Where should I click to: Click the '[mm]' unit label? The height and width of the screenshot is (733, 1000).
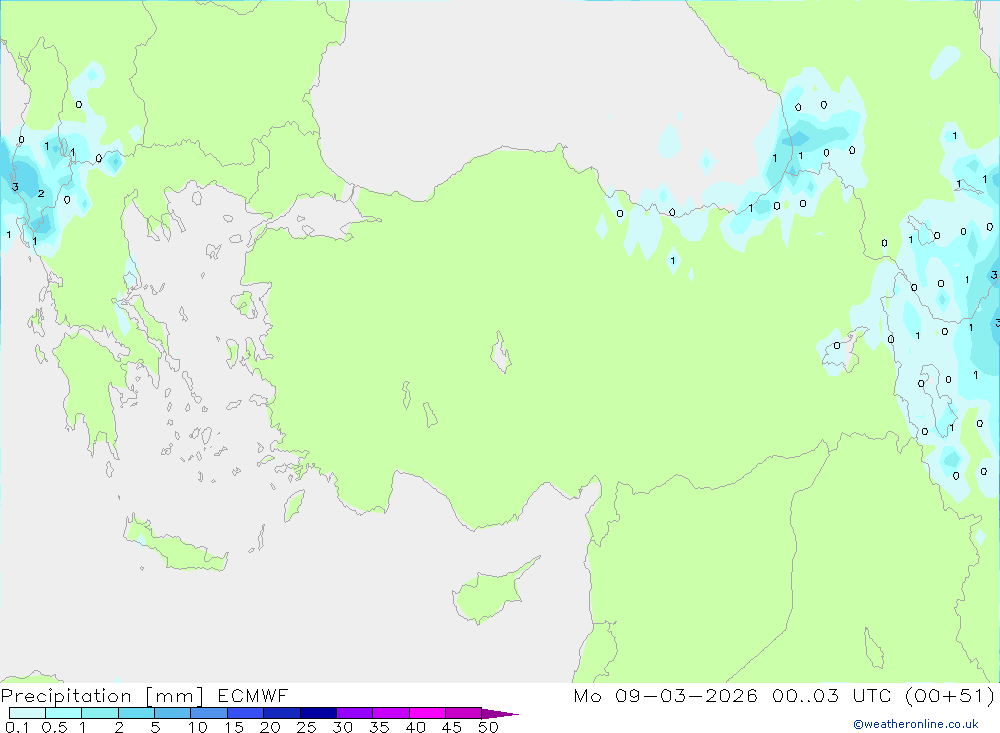point(175,696)
